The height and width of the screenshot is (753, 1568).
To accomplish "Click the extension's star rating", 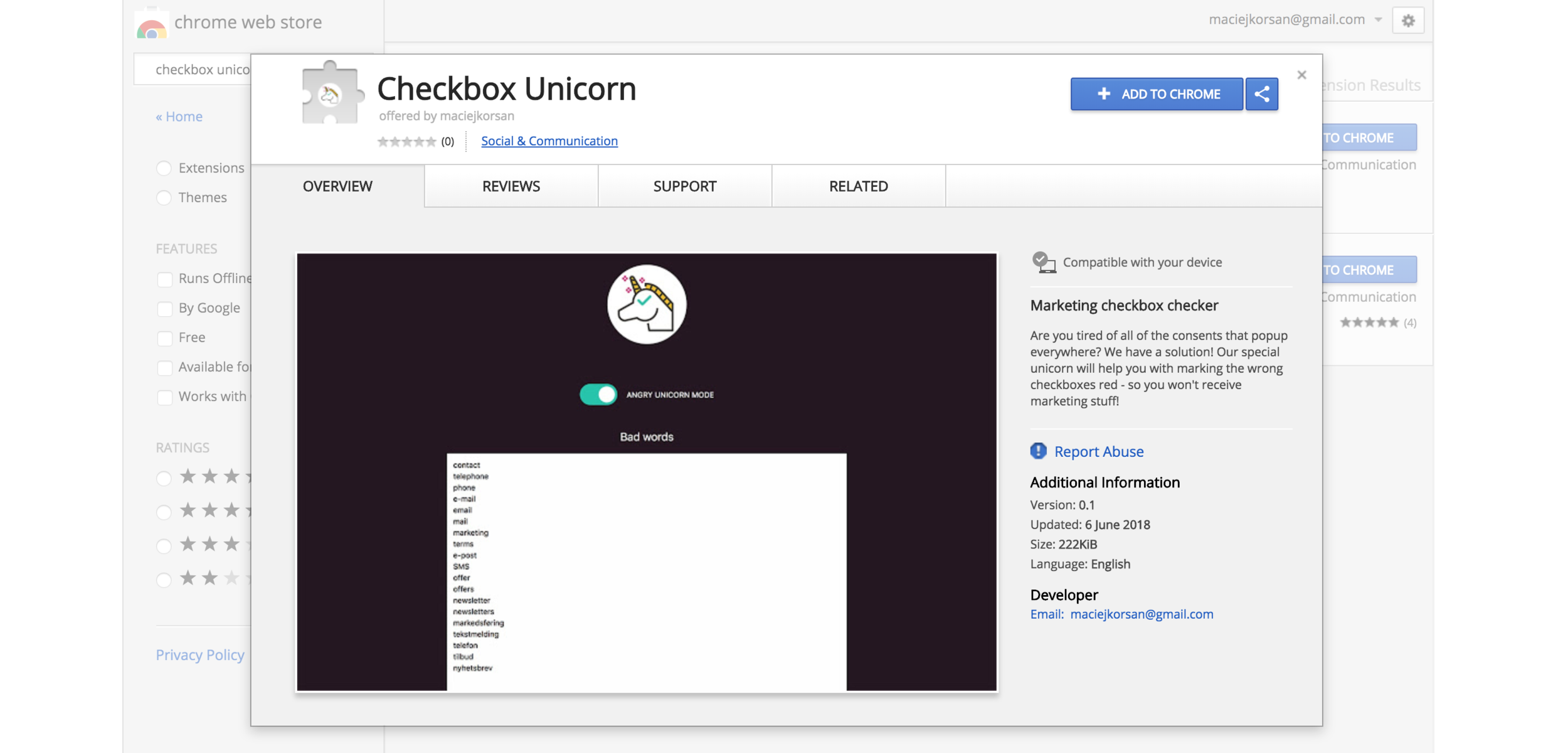I will point(406,142).
